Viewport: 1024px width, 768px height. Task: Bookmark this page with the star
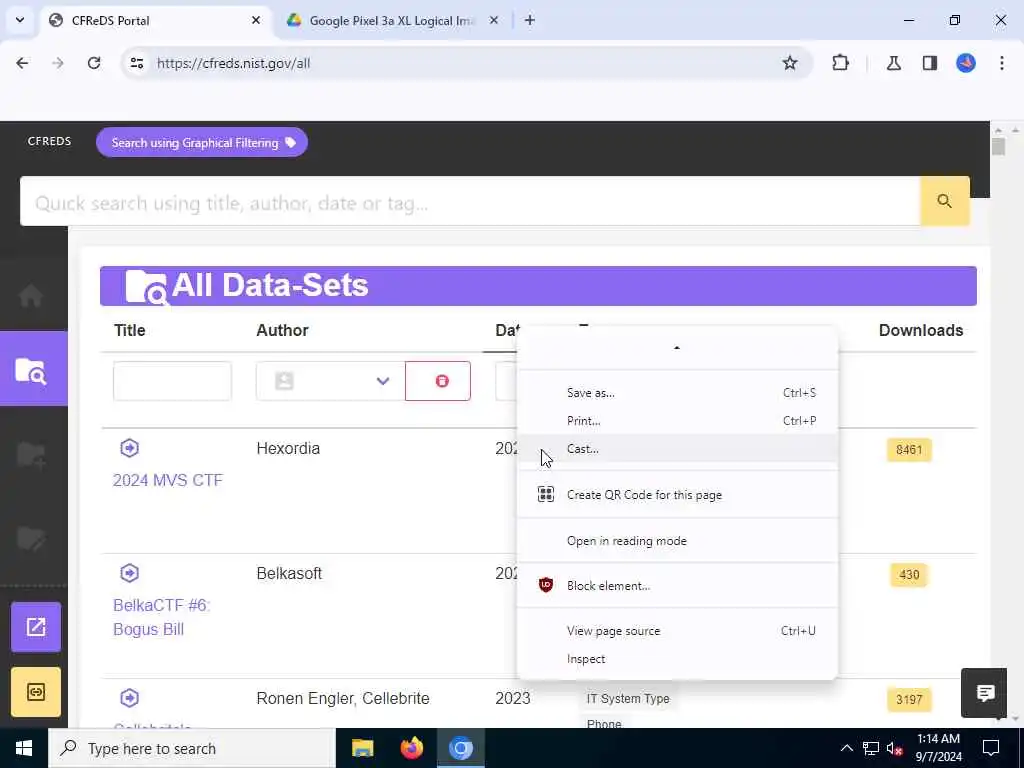coord(790,63)
